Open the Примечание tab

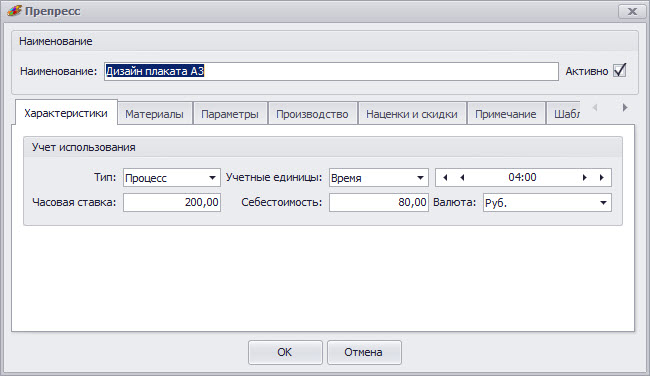(506, 114)
